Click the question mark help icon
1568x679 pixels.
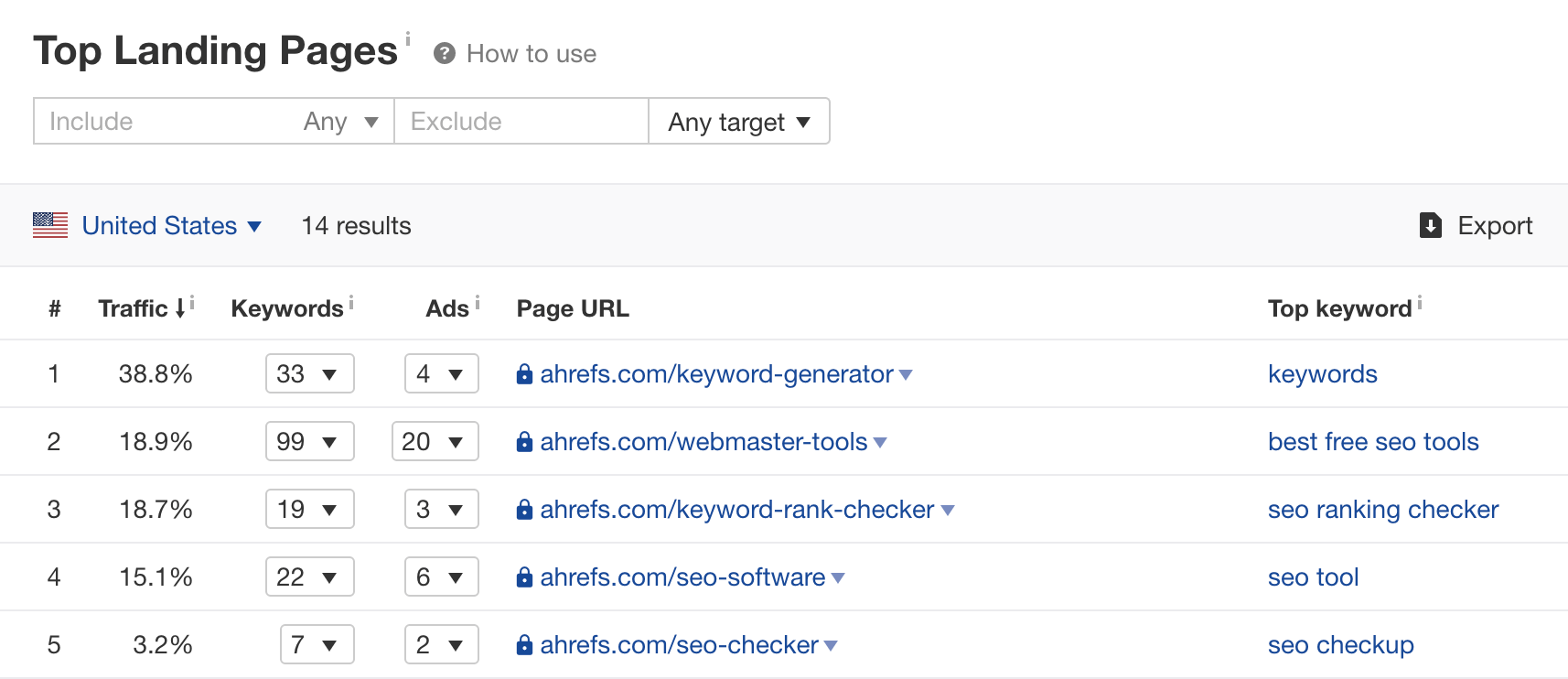pyautogui.click(x=445, y=54)
